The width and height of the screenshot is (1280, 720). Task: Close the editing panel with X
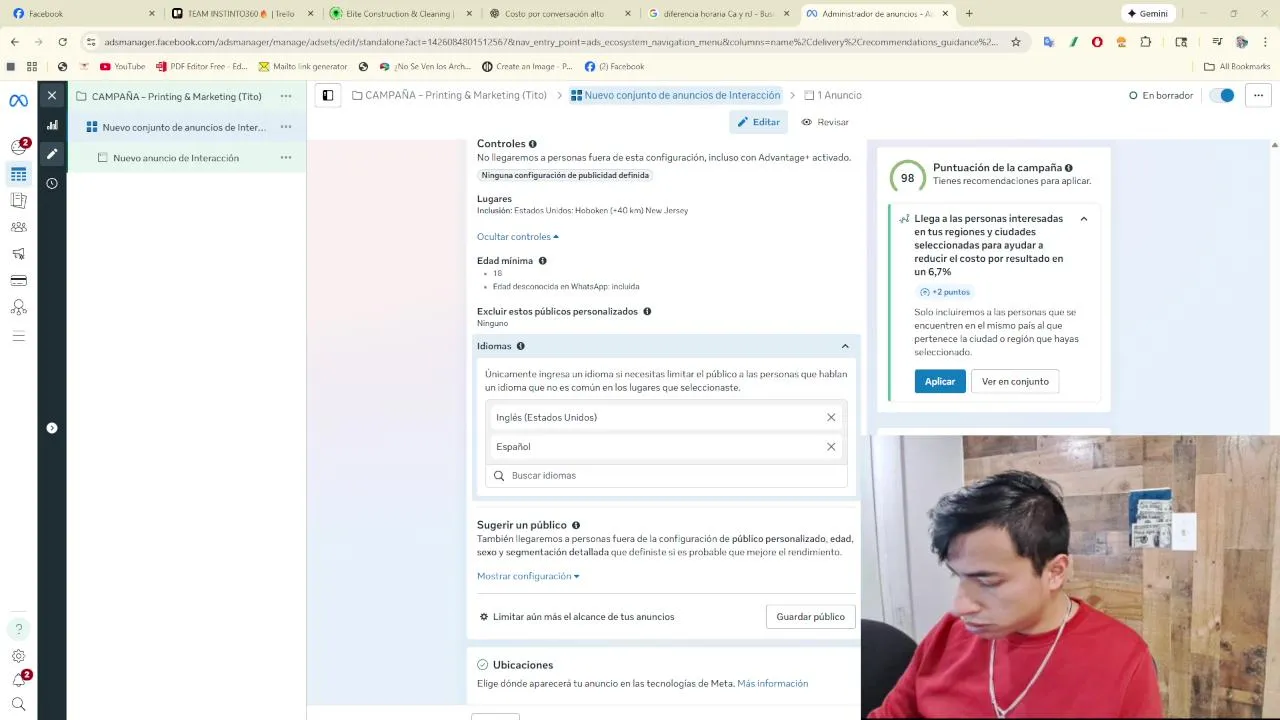coord(52,96)
